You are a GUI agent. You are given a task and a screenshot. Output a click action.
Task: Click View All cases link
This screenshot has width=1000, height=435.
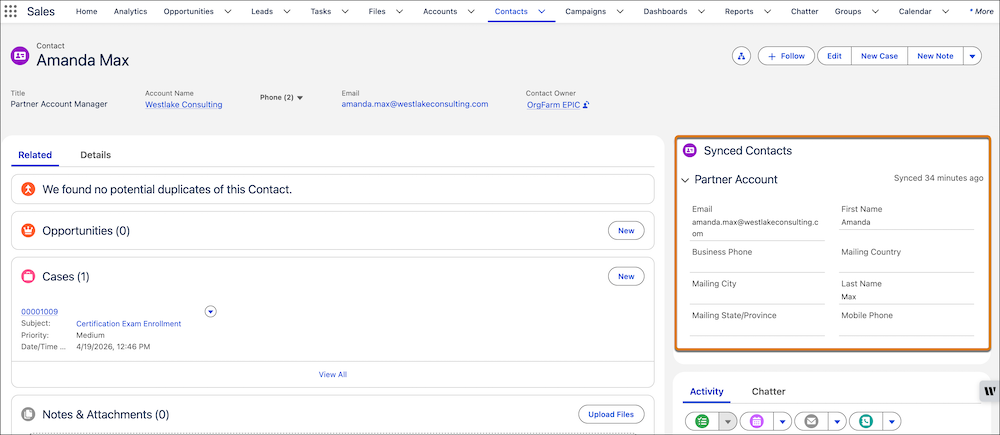(x=333, y=374)
